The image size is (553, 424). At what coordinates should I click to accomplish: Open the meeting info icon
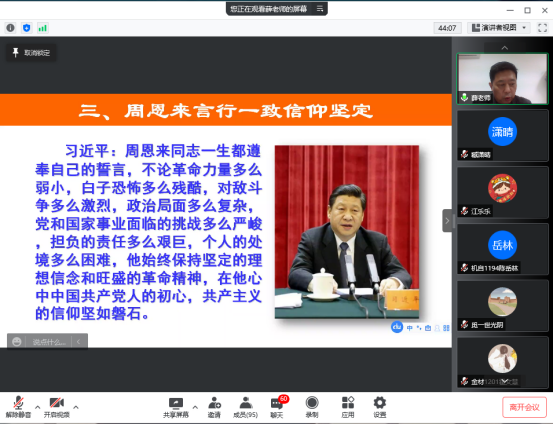(x=11, y=28)
